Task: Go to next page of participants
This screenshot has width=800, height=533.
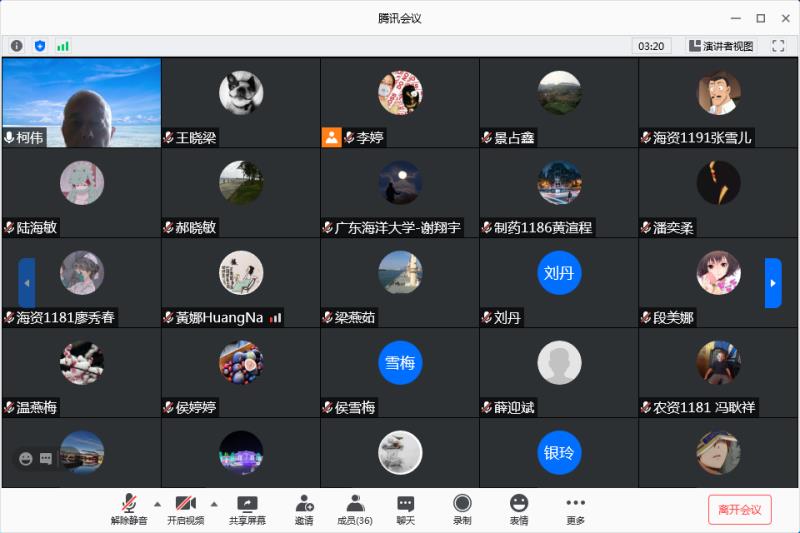Action: (773, 283)
